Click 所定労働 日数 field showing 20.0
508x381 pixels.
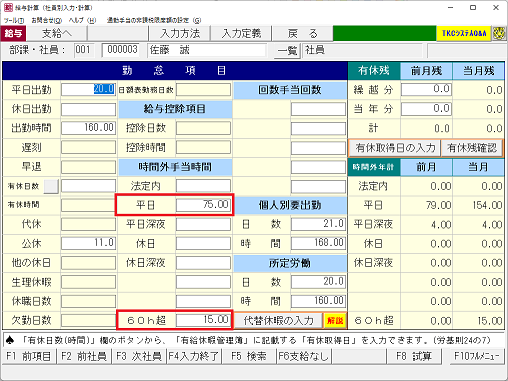318,282
